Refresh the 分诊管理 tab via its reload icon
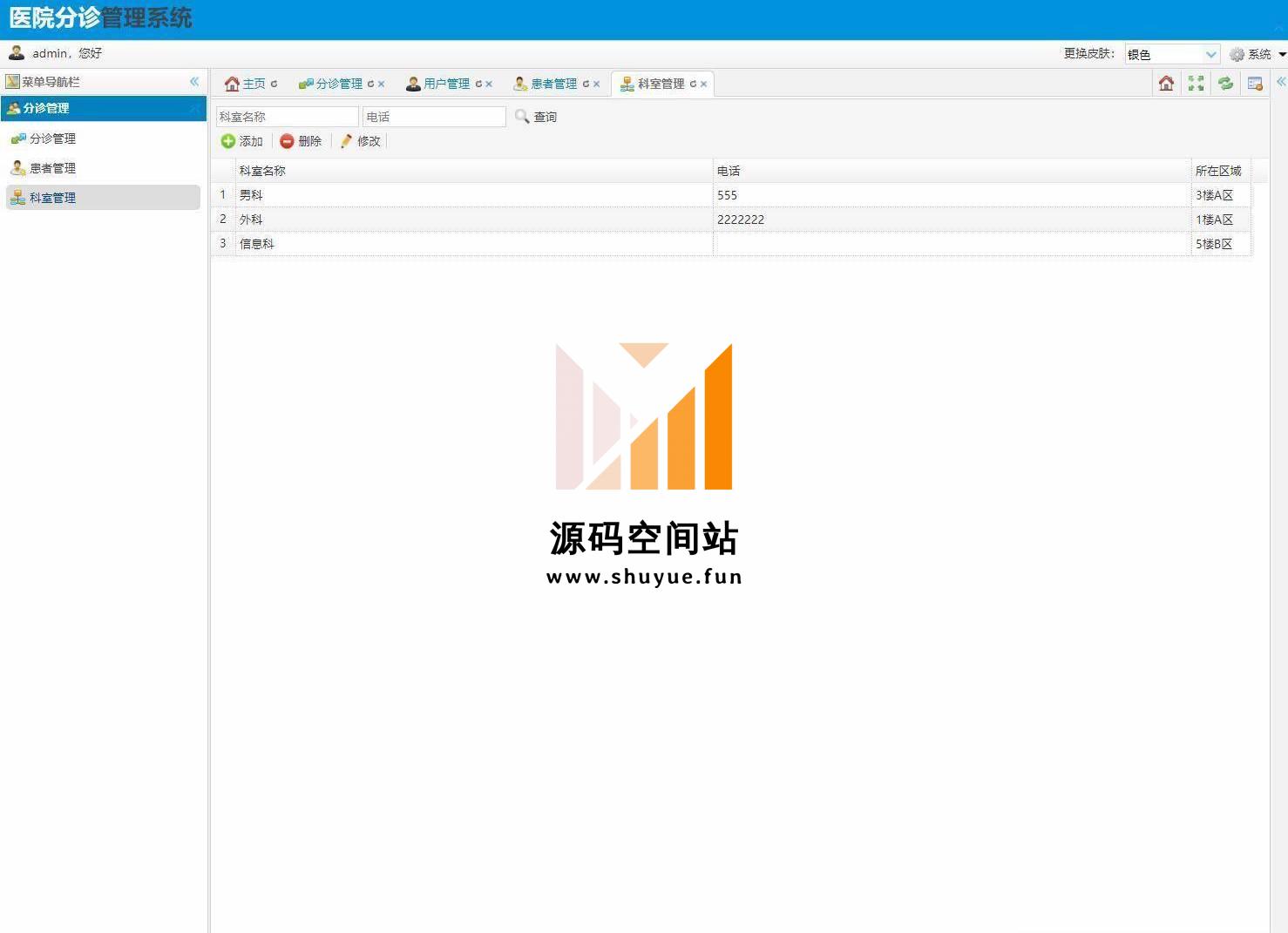 [370, 84]
